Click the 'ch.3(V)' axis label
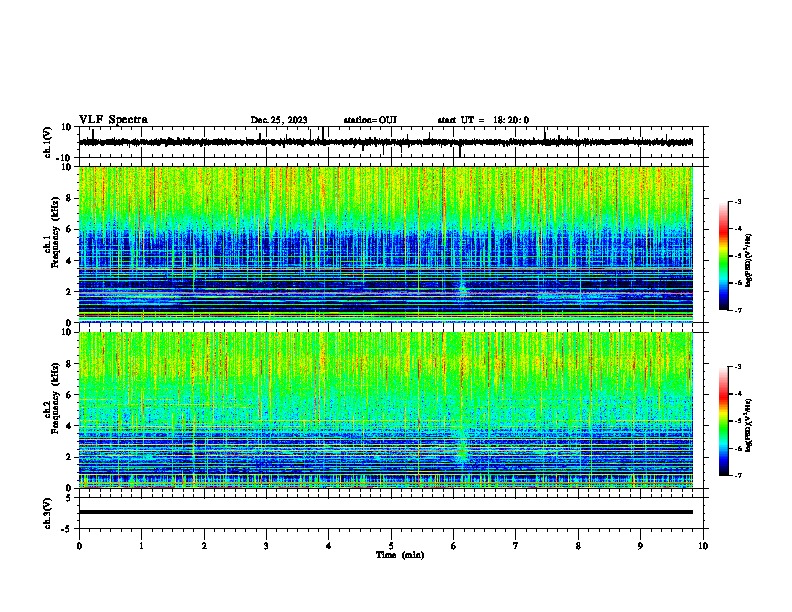This screenshot has height=612, width=792. 47,513
